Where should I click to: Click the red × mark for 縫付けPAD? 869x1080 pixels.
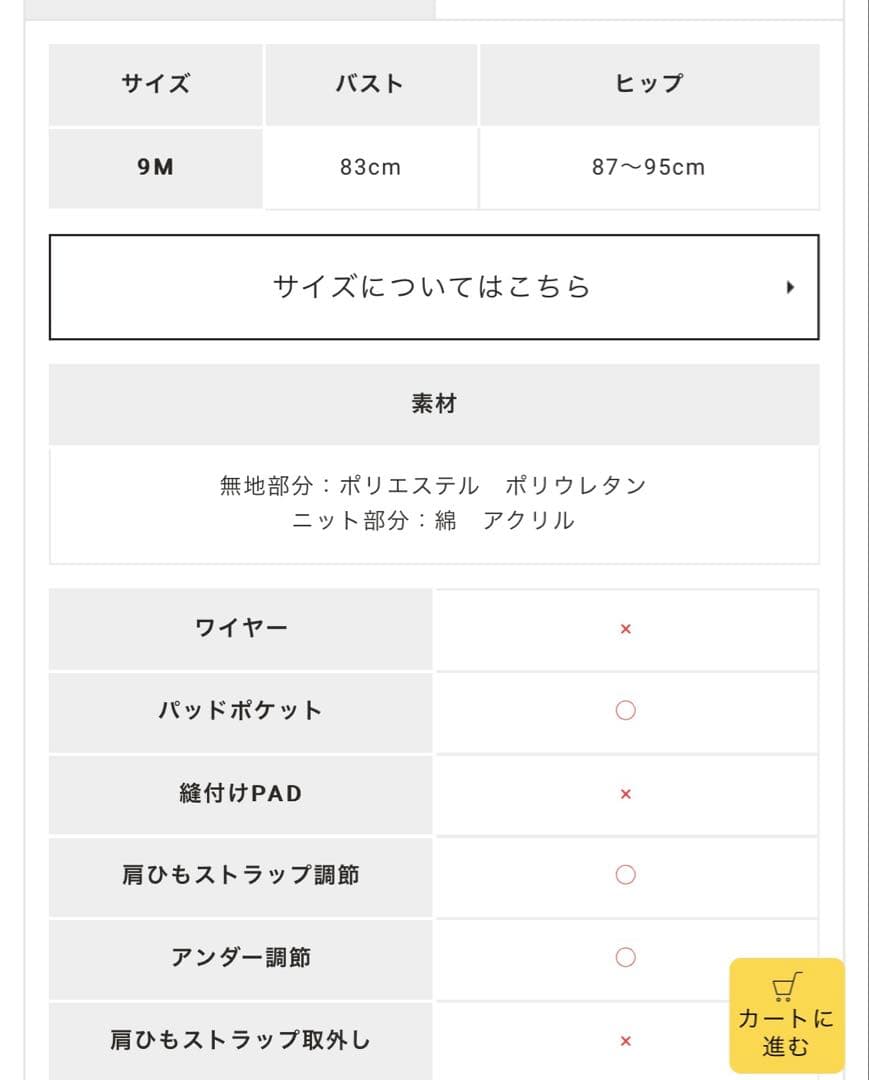[x=626, y=794]
